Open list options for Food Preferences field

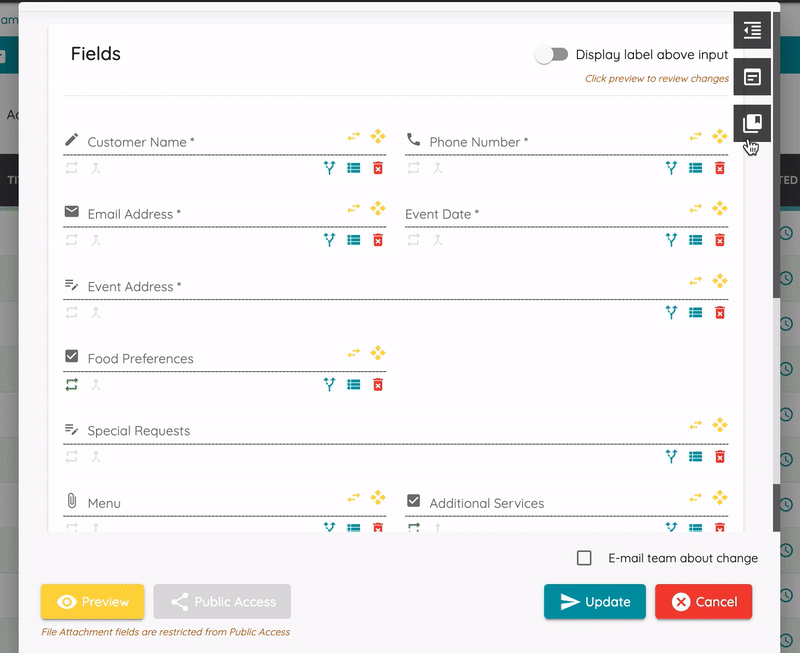(x=354, y=385)
